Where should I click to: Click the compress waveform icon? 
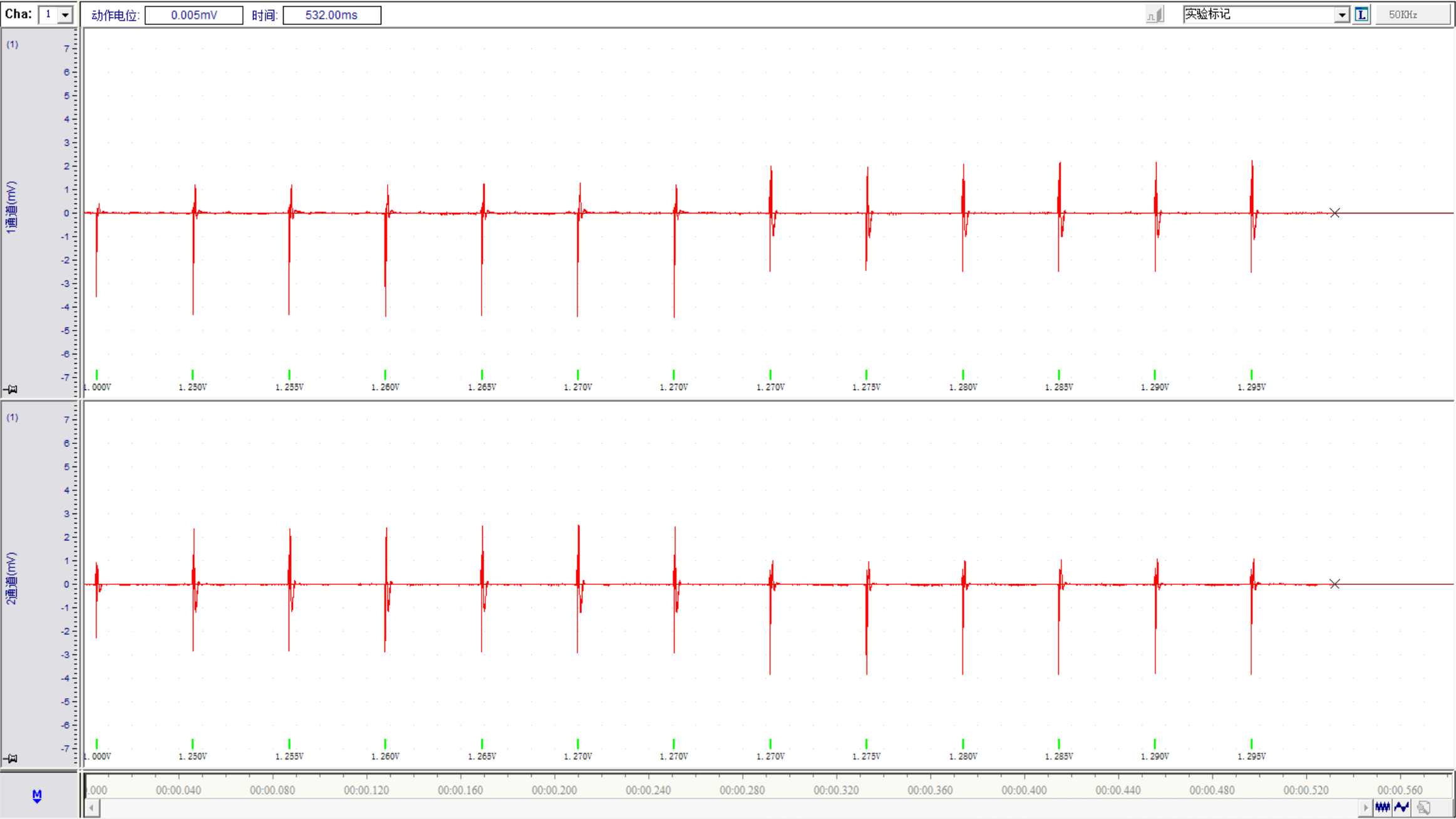pyautogui.click(x=1383, y=808)
